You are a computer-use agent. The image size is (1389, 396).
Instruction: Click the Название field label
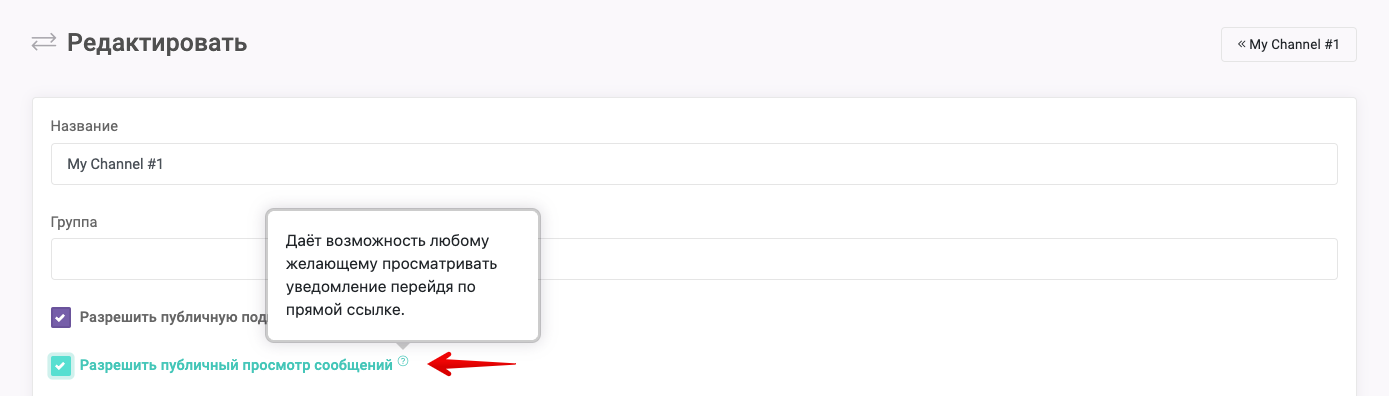[85, 126]
